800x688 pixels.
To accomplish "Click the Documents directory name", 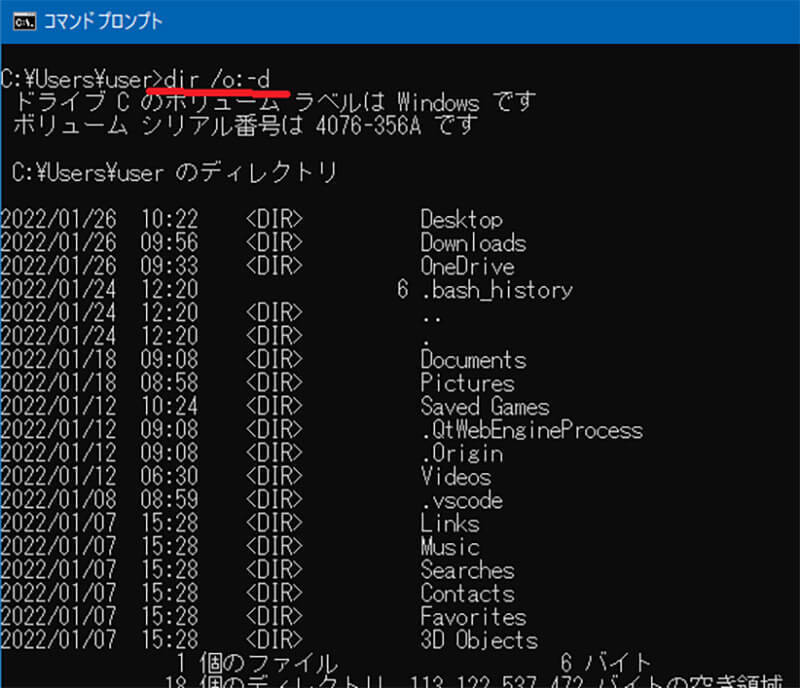I will tap(472, 360).
